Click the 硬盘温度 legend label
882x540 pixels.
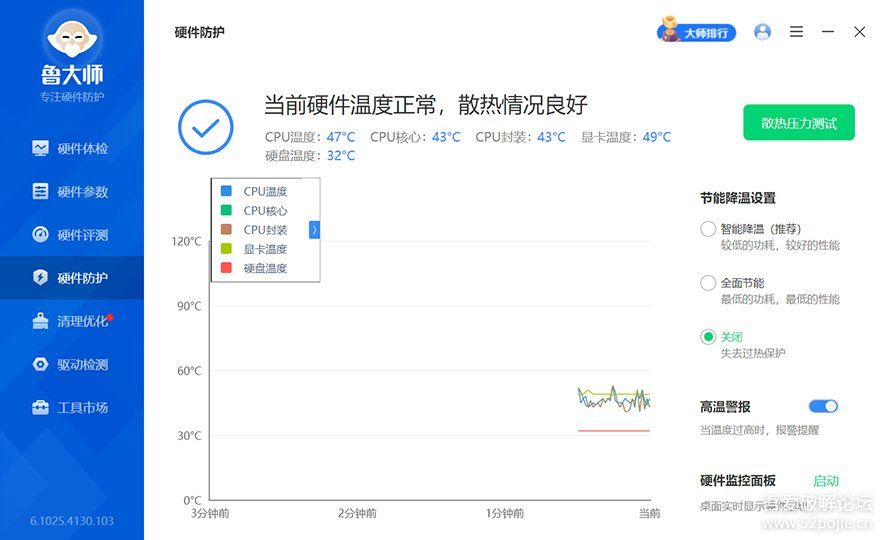pos(265,268)
